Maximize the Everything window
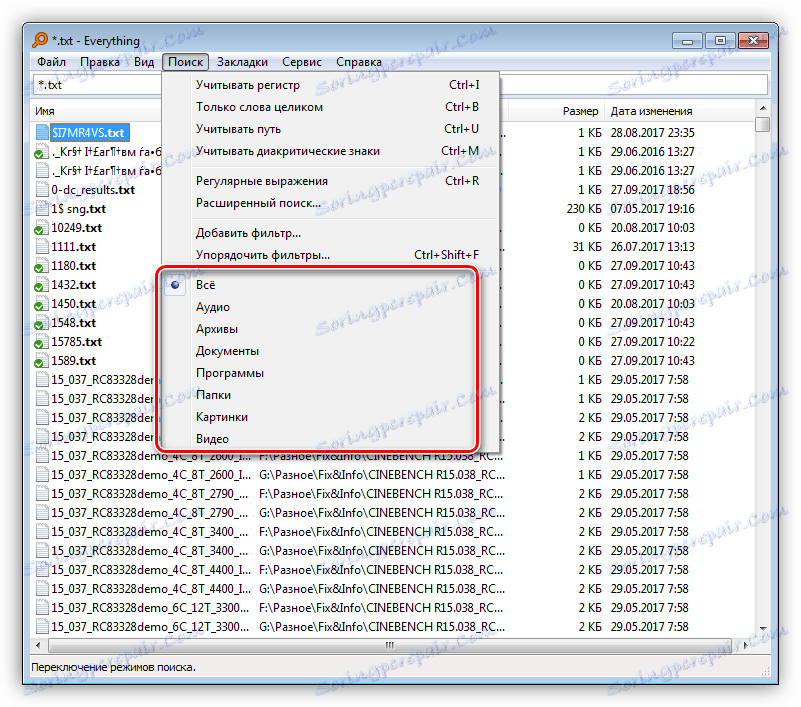The height and width of the screenshot is (707, 801). (x=720, y=40)
